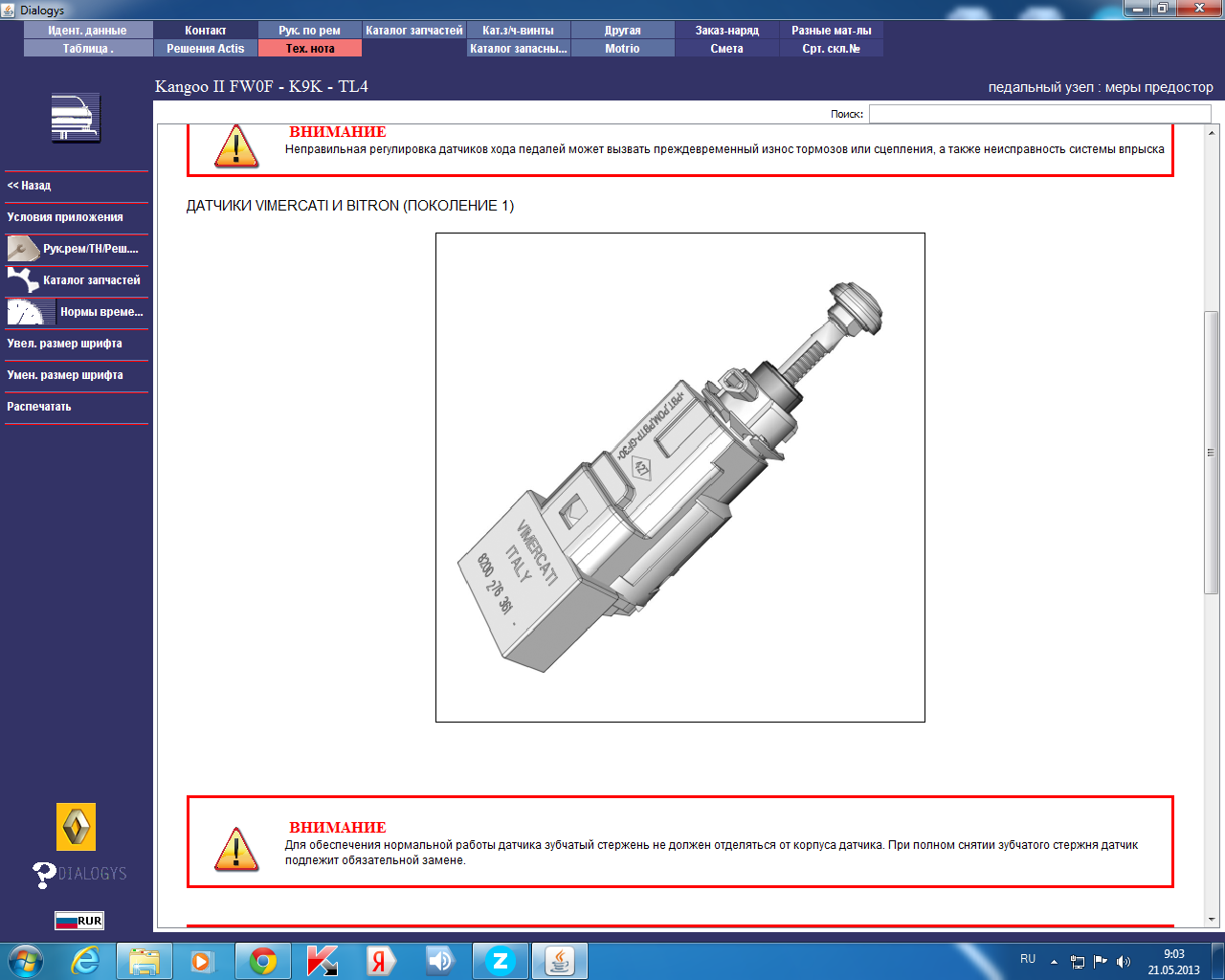Select the Рук. по рем tab
The image size is (1225, 980).
pyautogui.click(x=310, y=31)
